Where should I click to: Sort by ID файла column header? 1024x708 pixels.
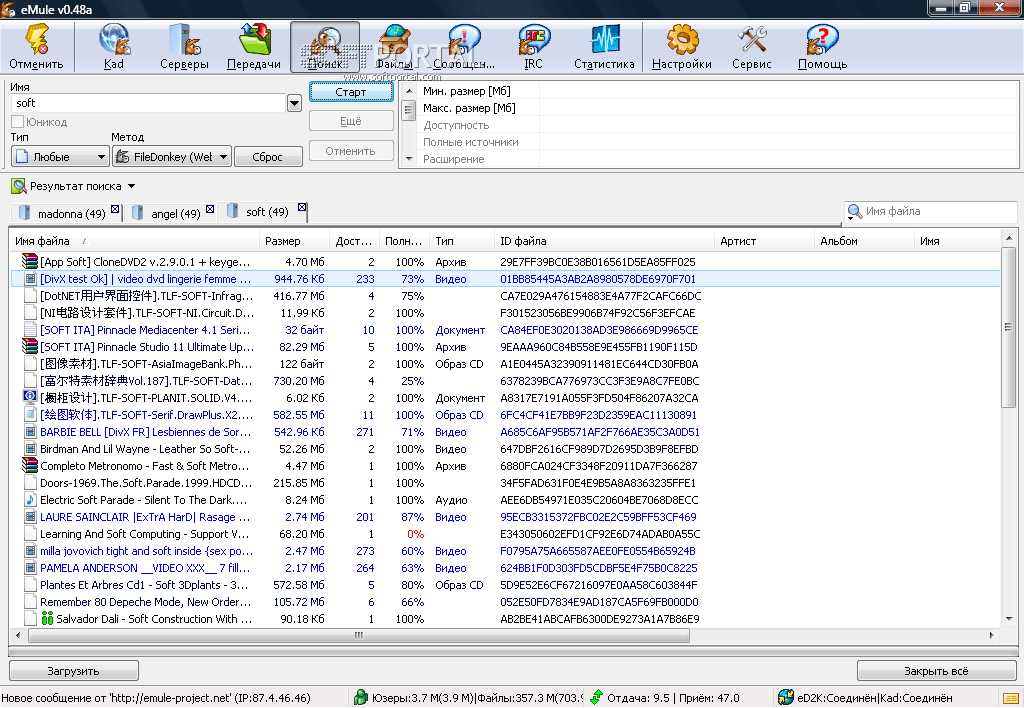pos(605,241)
